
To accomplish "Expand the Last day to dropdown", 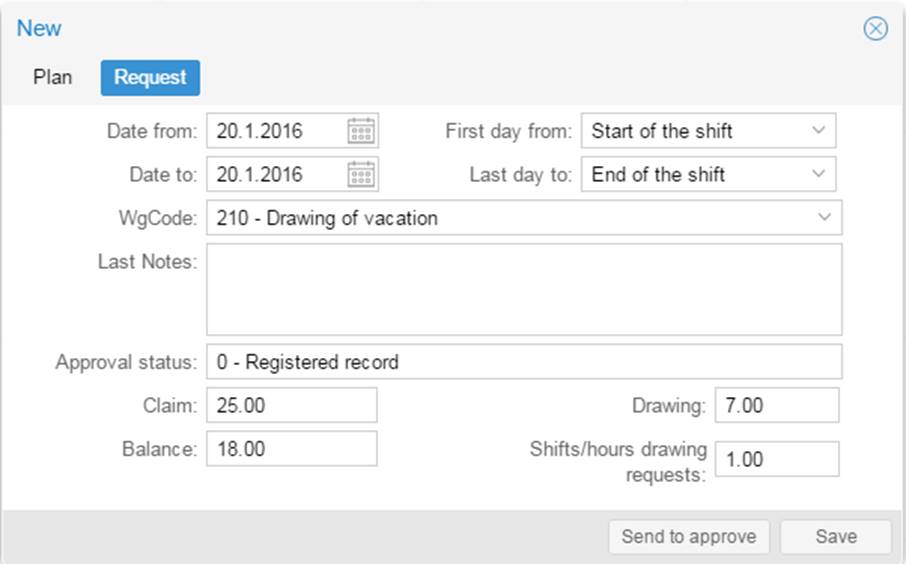I will tap(818, 174).
